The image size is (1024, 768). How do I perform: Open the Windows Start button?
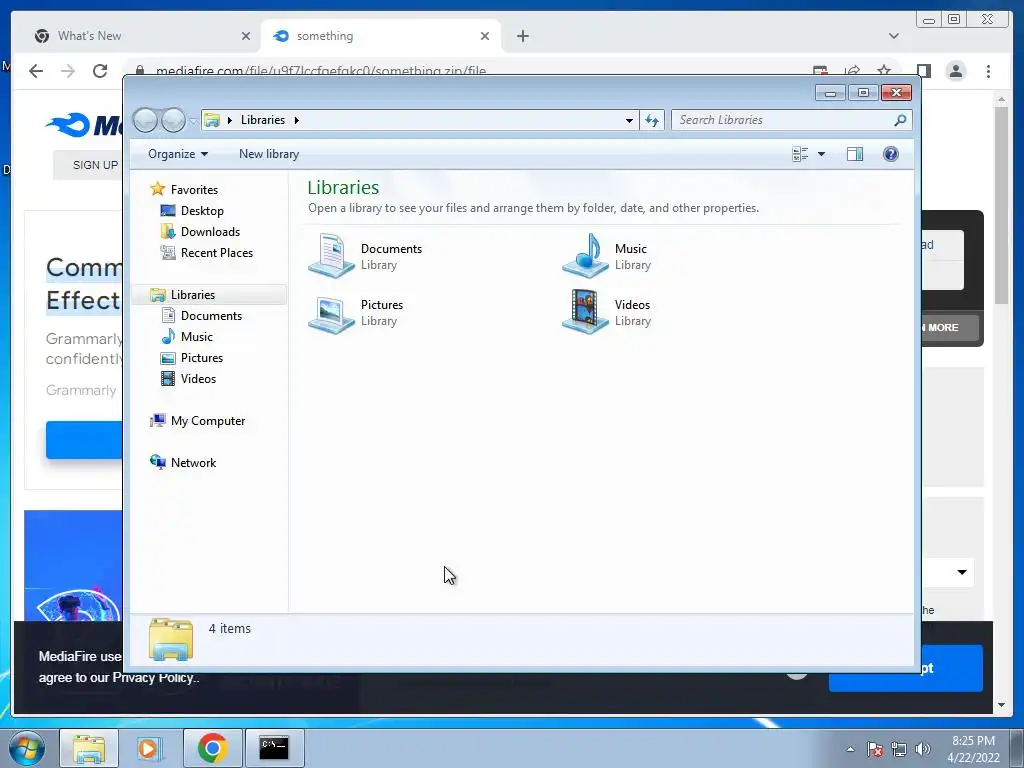[x=27, y=748]
